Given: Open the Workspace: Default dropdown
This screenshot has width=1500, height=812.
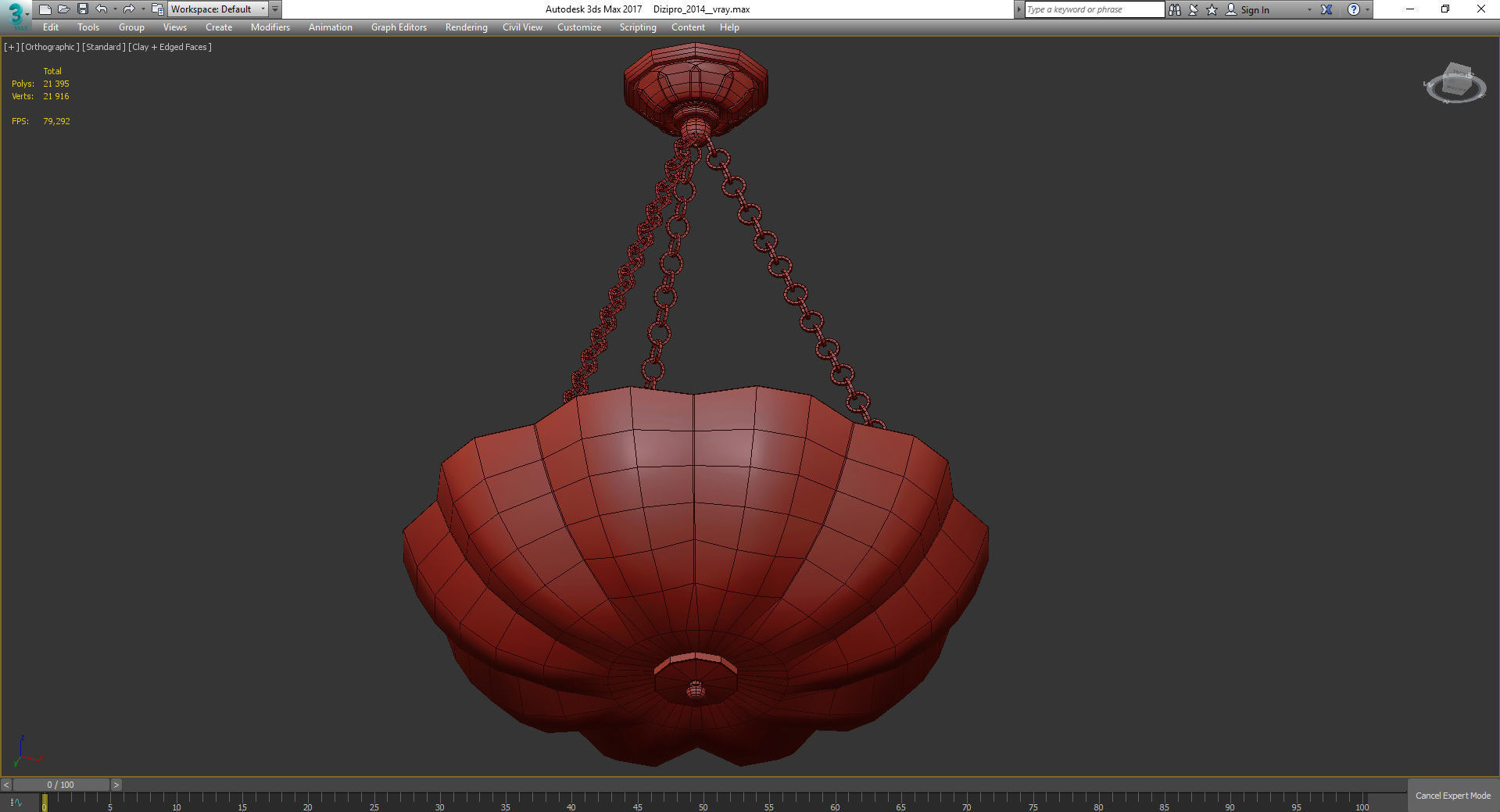Looking at the screenshot, I should coord(217,9).
